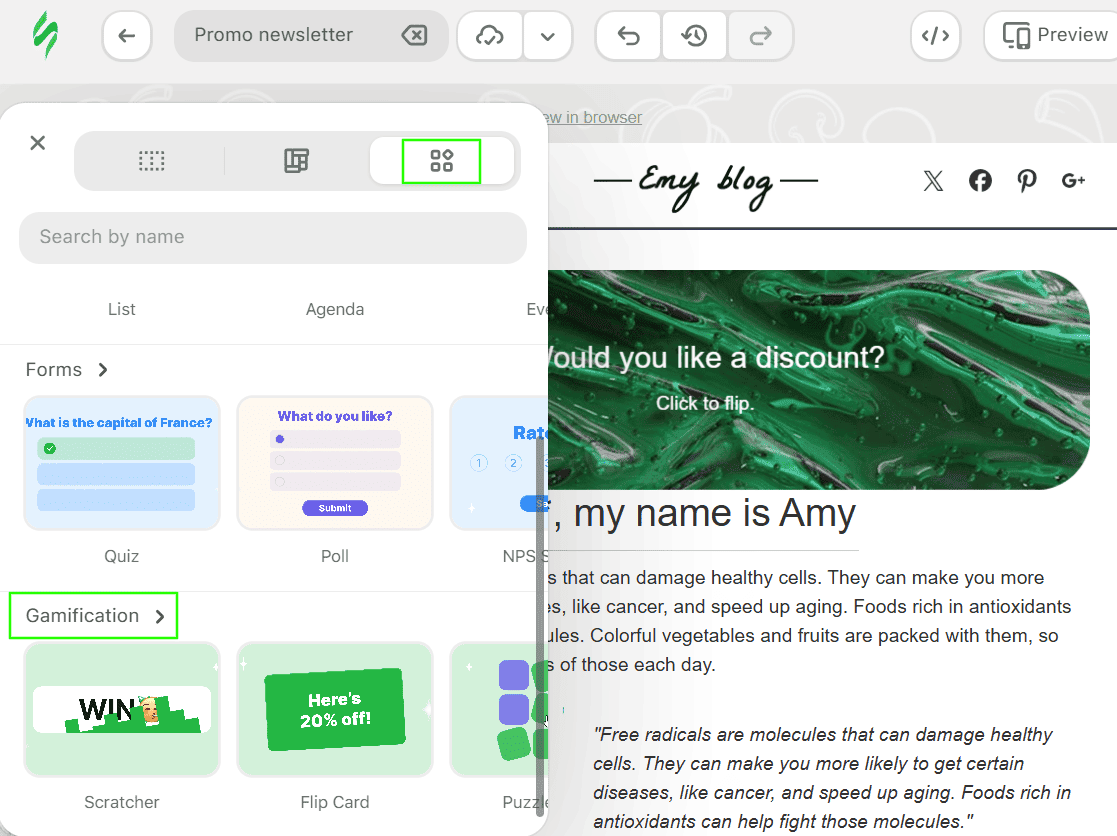Click the 'Click to flip.' text
This screenshot has height=836, width=1117.
pos(705,403)
